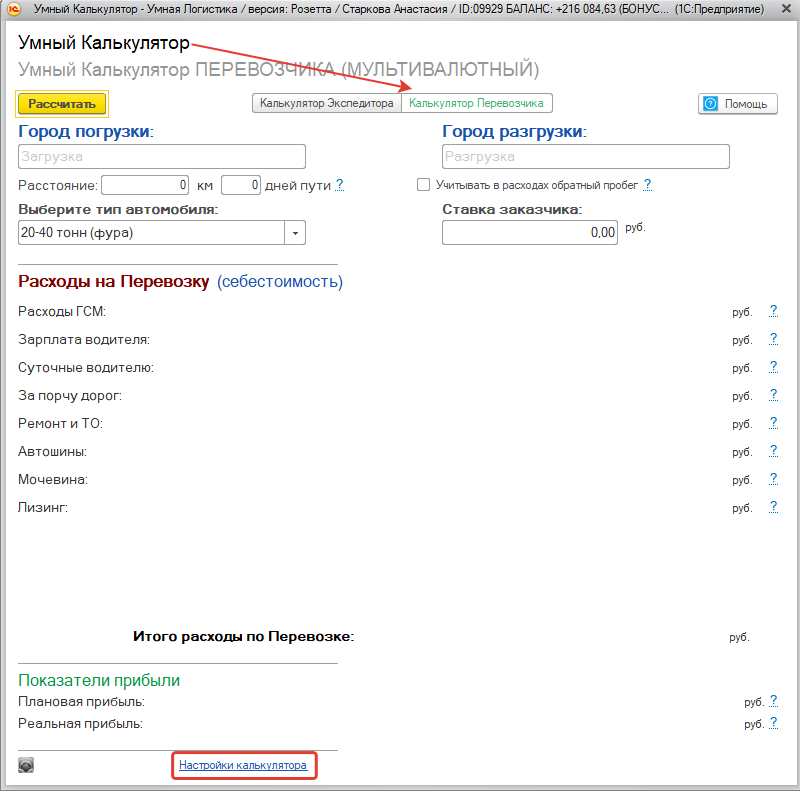
Task: Open help hint for Суточные водителю
Action: pyautogui.click(x=773, y=367)
